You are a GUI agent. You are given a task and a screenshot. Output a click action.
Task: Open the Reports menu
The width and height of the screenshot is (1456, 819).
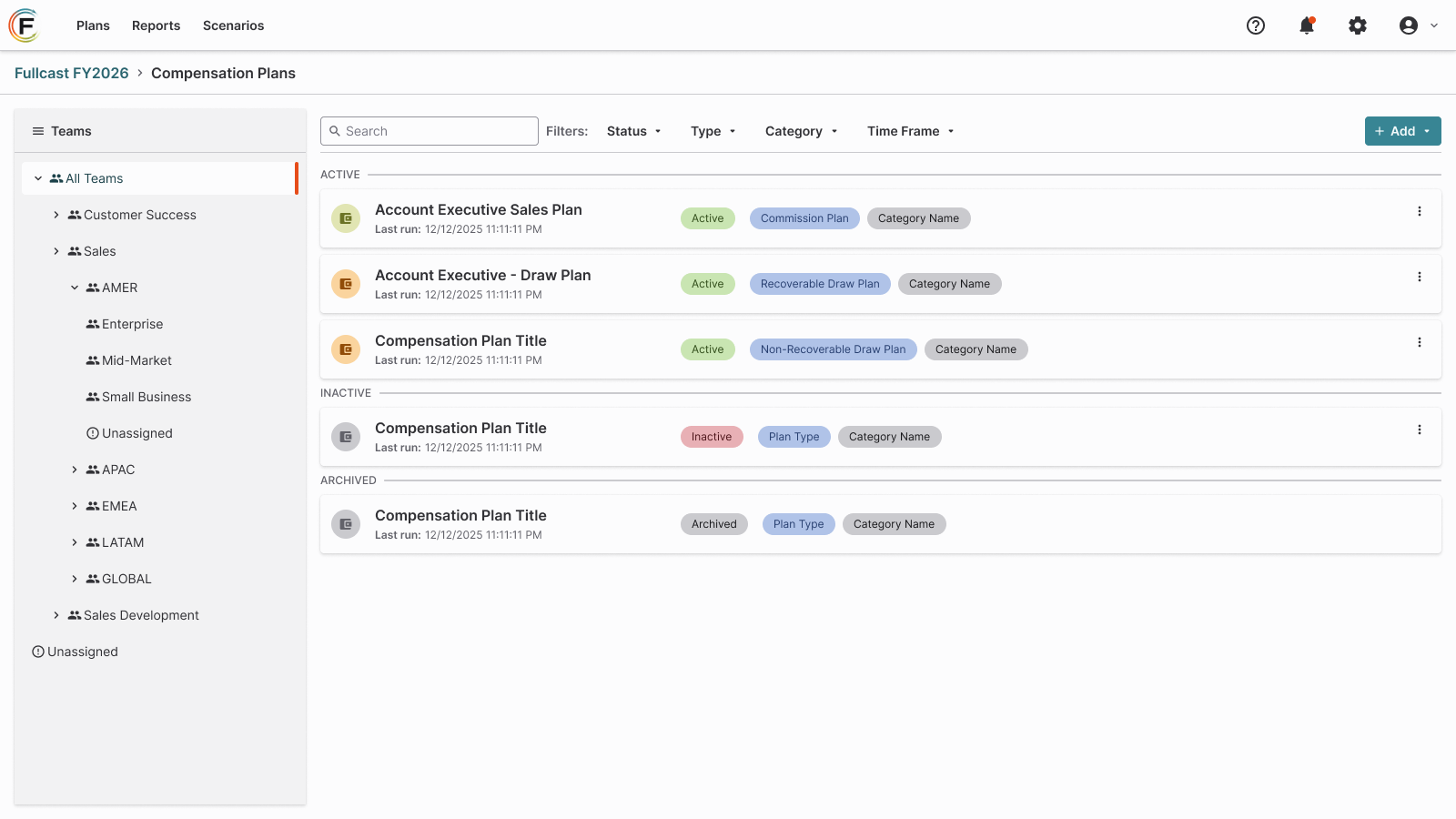157,25
